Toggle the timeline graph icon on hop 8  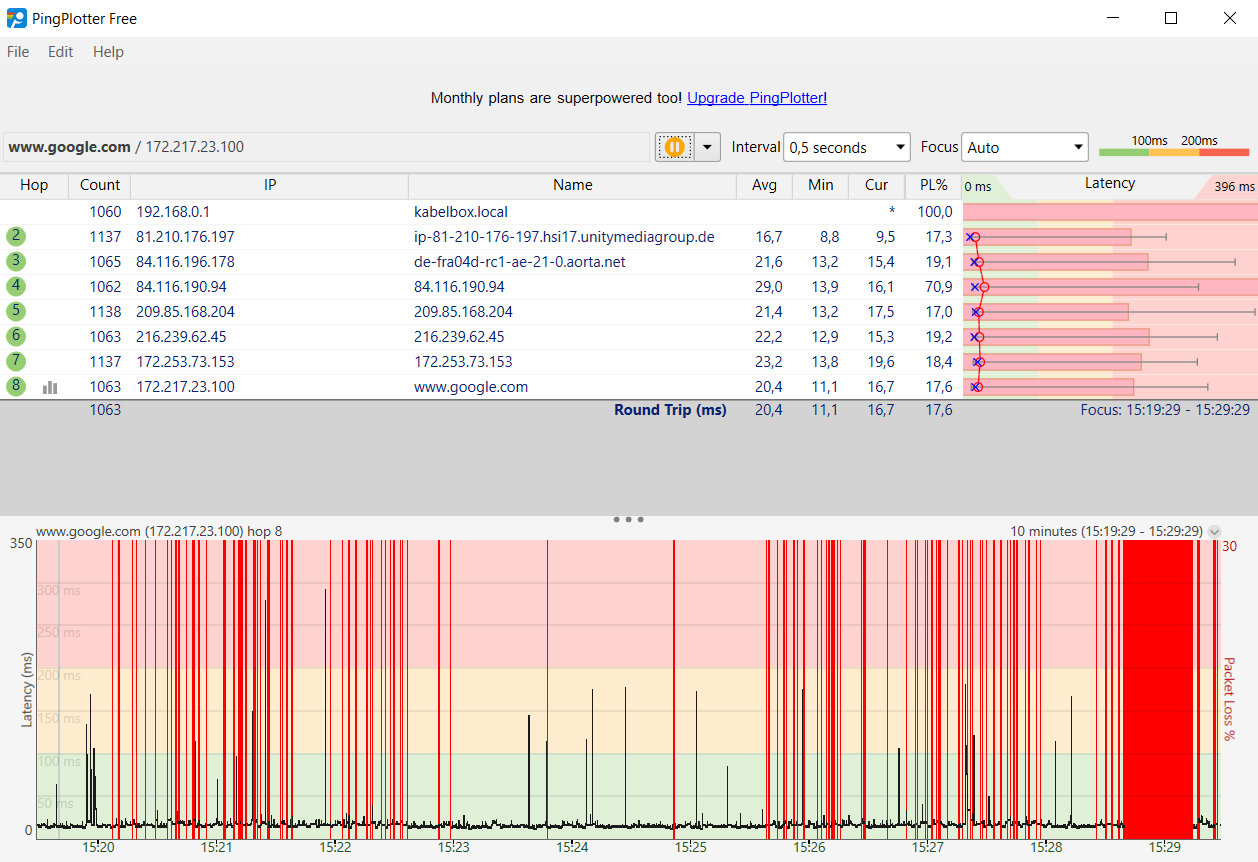point(50,387)
